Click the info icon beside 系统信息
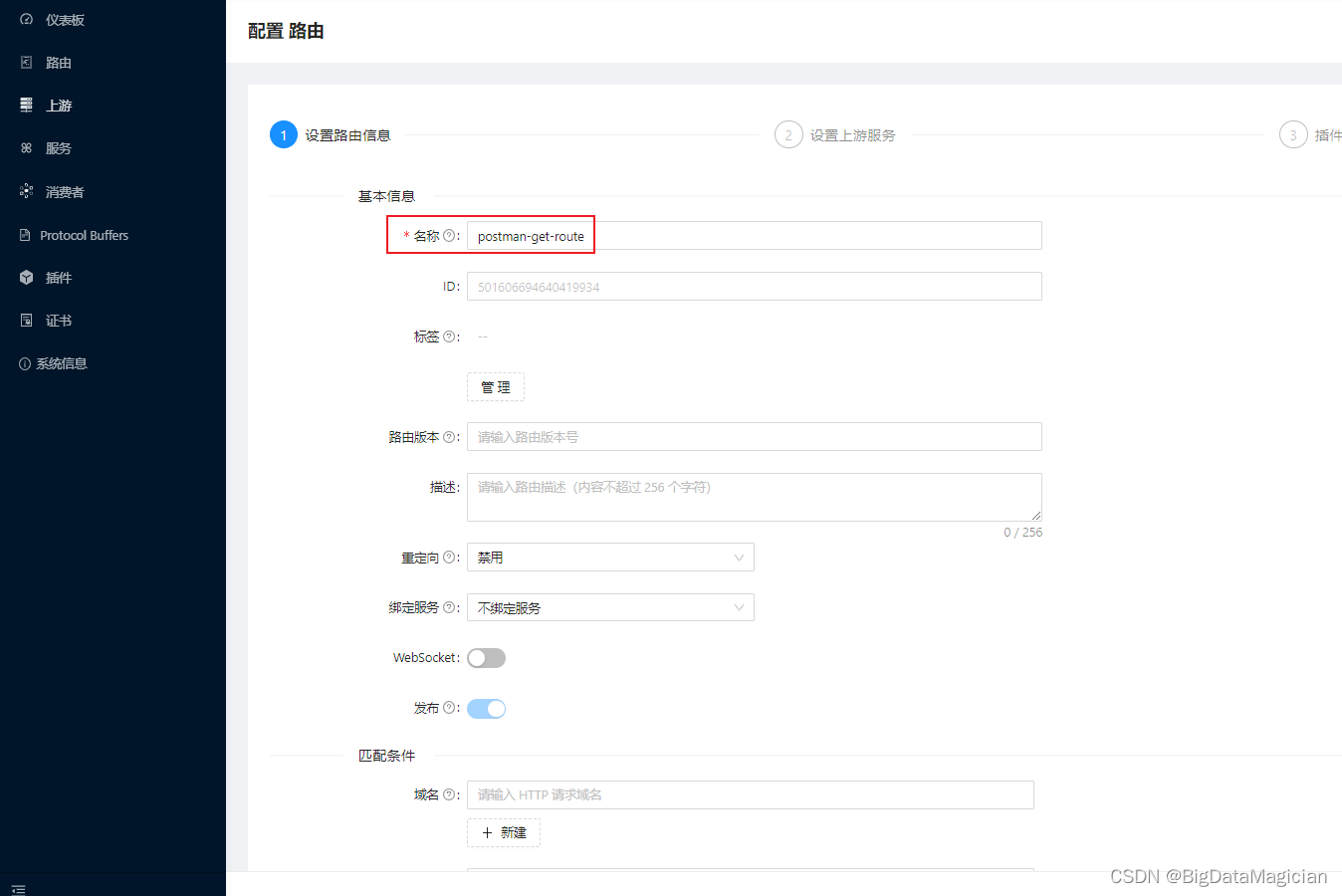 tap(25, 364)
